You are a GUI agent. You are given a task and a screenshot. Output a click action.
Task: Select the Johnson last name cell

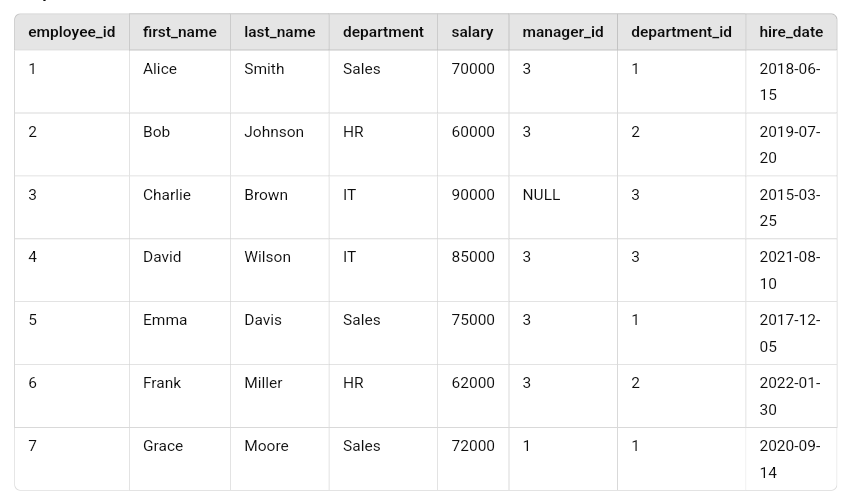(x=274, y=132)
